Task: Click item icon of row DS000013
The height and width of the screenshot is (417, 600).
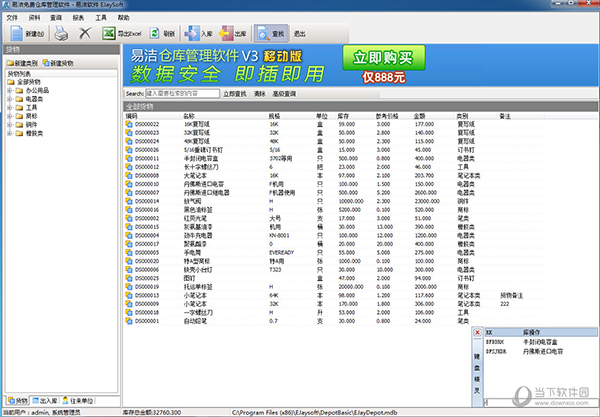Action: (129, 295)
